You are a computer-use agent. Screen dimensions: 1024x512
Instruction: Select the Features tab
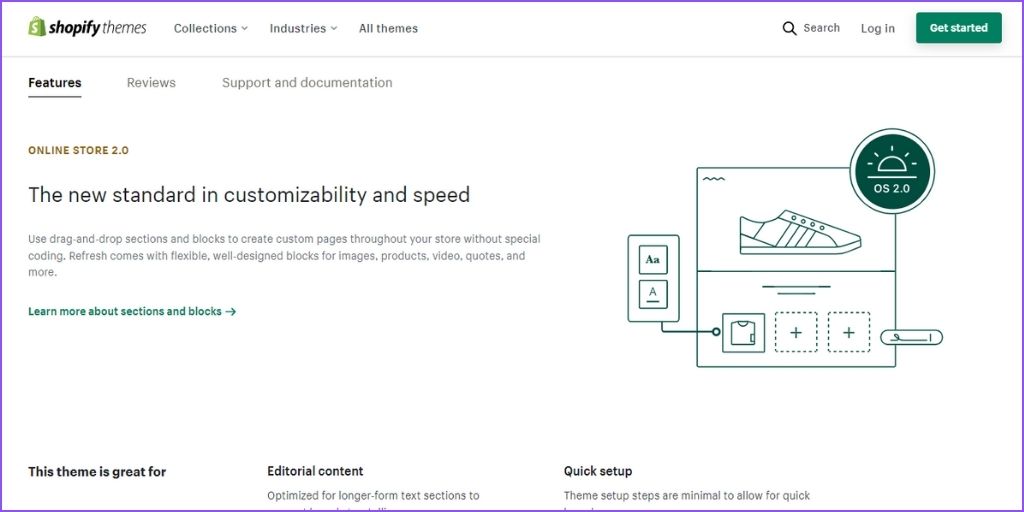point(55,83)
